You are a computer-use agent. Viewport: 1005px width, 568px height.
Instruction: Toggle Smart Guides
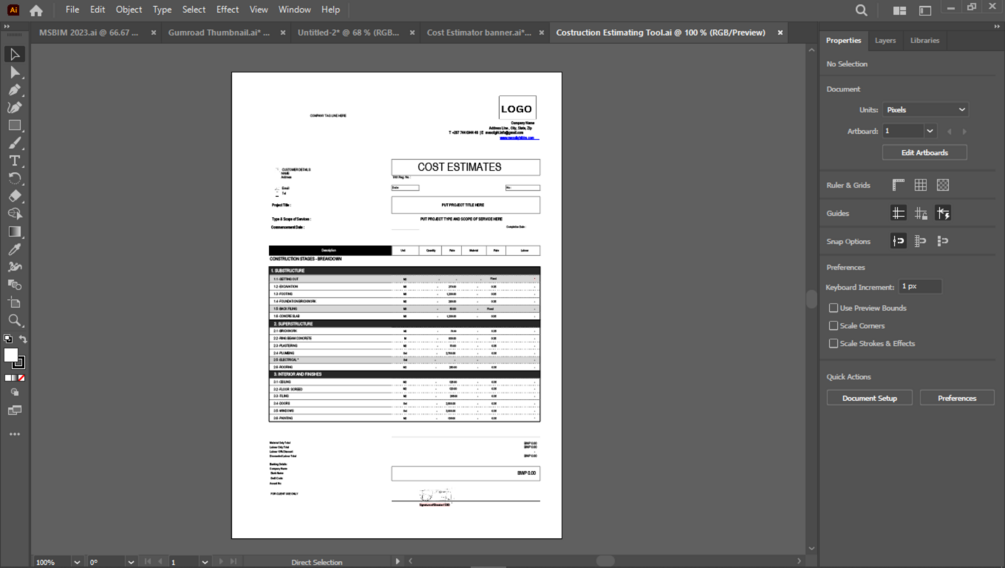(943, 213)
